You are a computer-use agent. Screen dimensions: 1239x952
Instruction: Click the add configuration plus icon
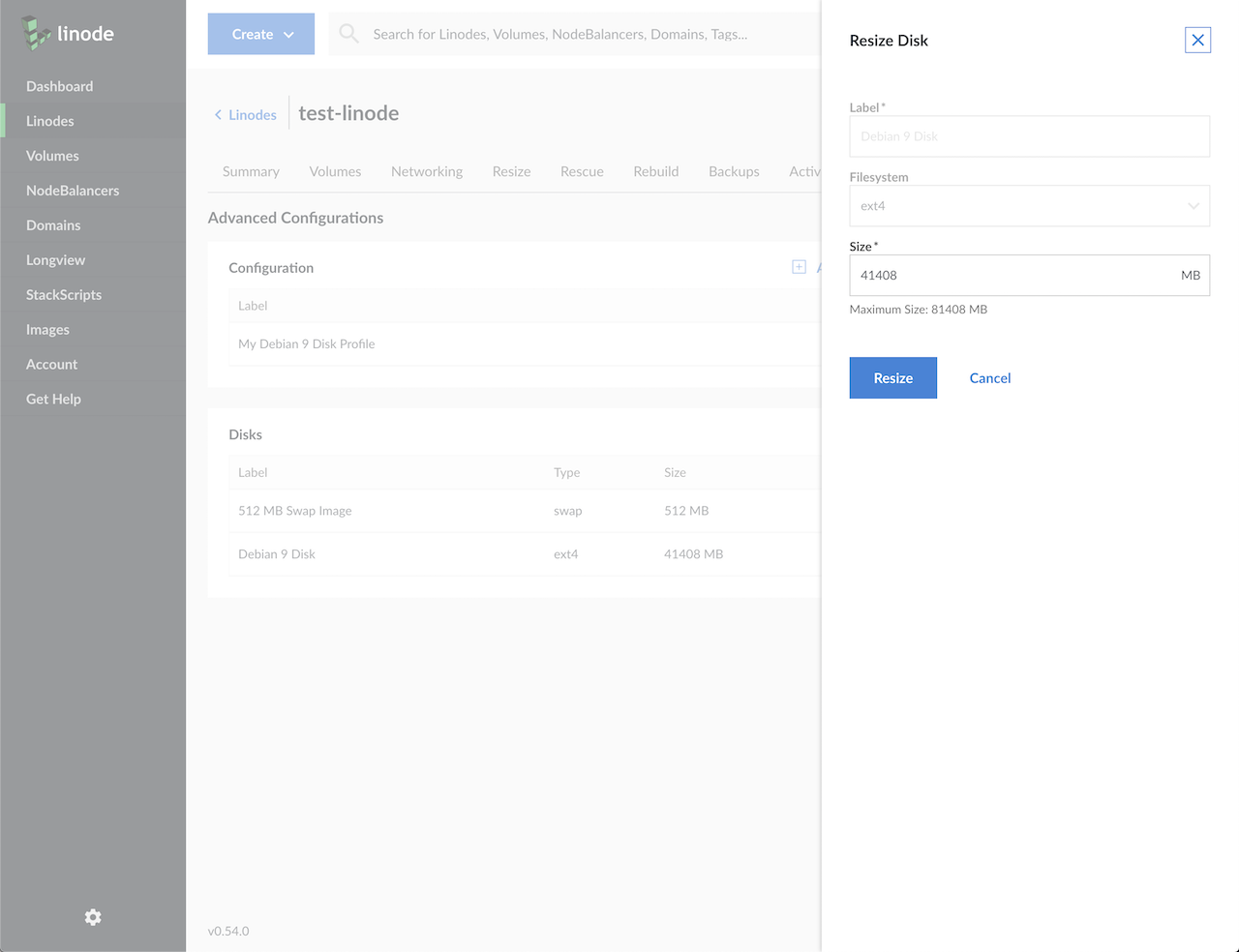799,267
